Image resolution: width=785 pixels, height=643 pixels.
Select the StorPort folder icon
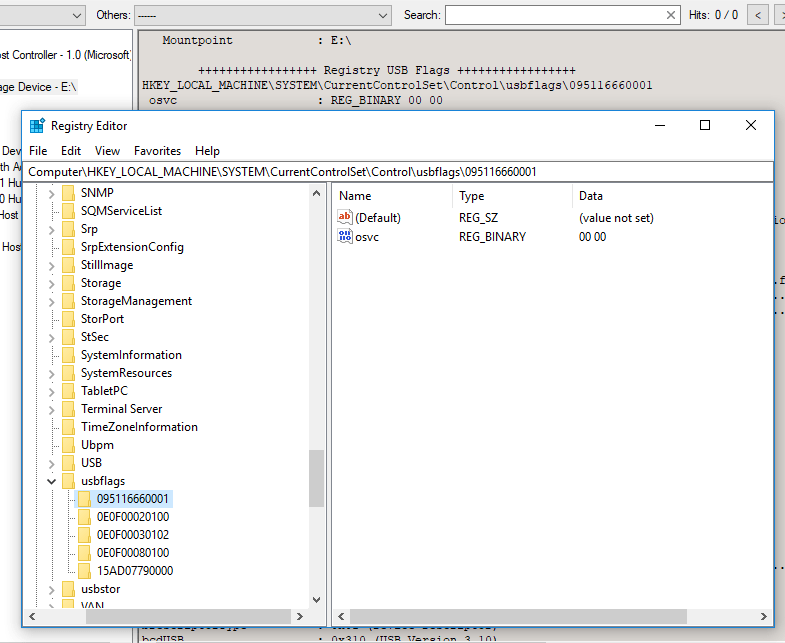coord(69,319)
